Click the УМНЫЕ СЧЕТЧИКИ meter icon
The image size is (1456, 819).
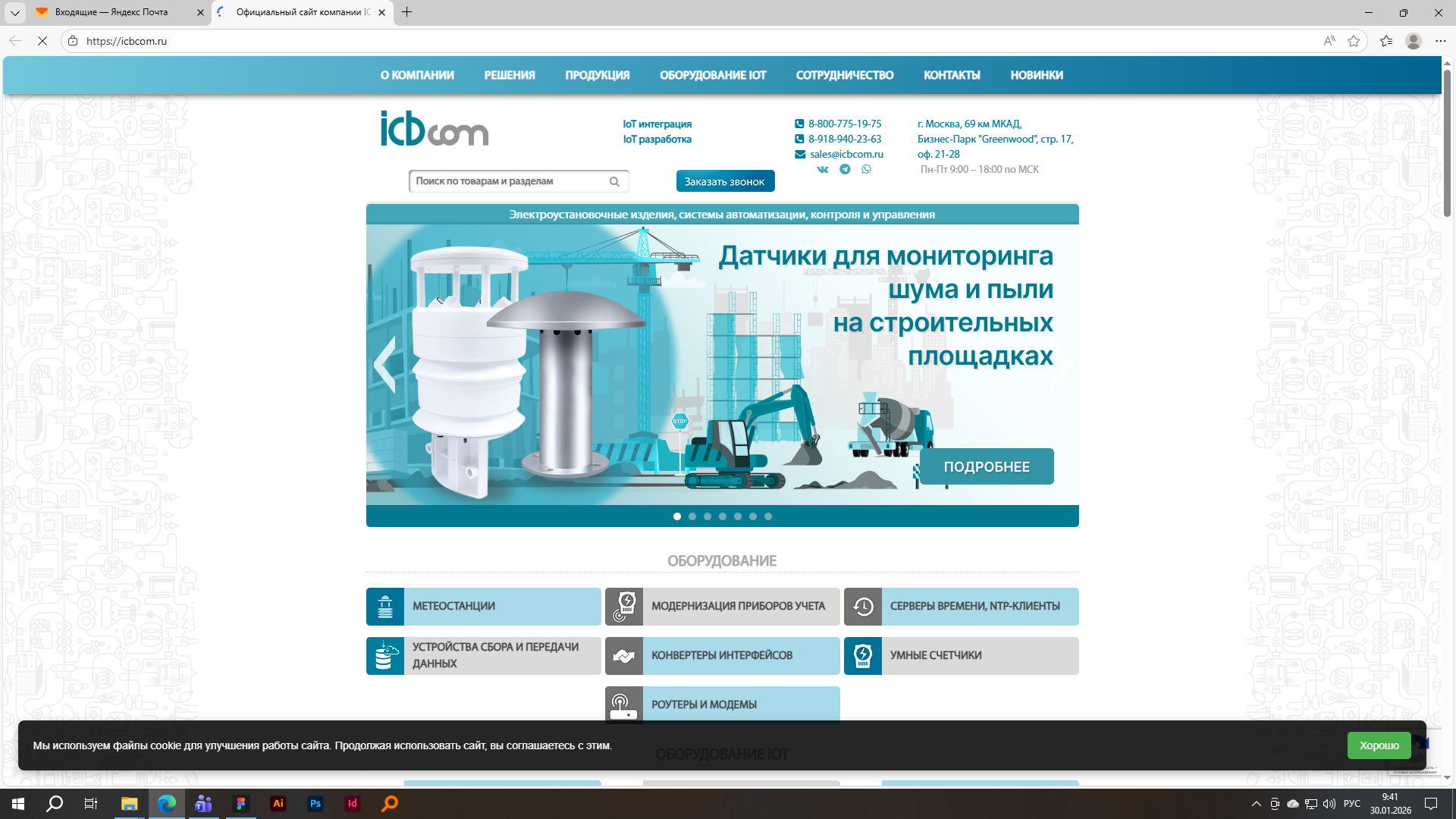click(862, 655)
